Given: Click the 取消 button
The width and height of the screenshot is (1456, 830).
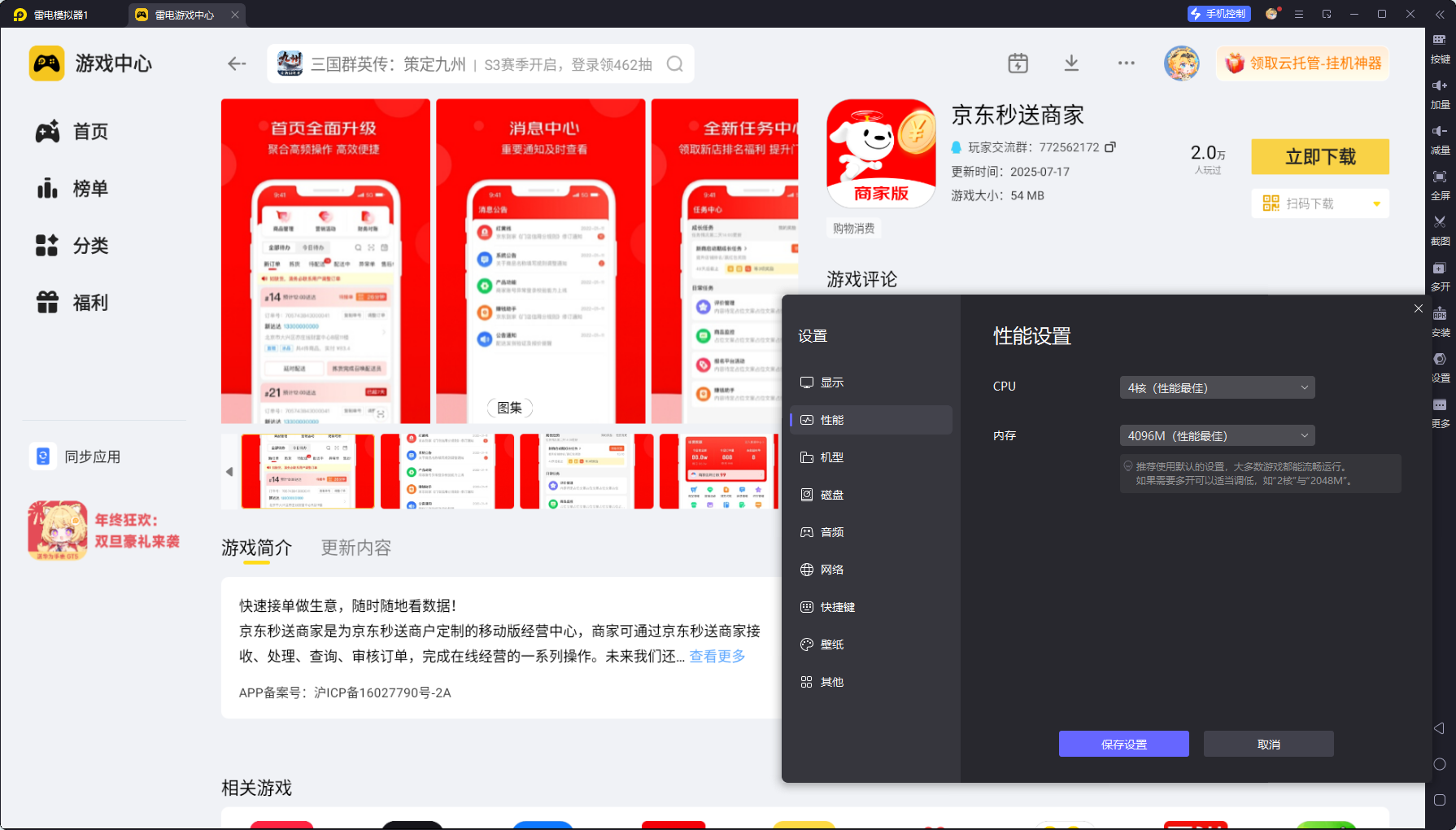Looking at the screenshot, I should tap(1268, 744).
